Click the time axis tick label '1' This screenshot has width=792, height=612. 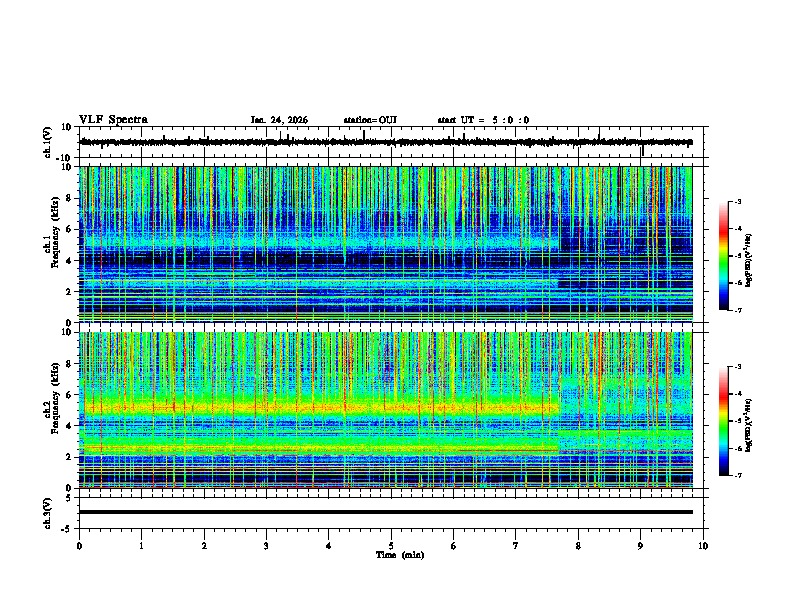point(141,546)
